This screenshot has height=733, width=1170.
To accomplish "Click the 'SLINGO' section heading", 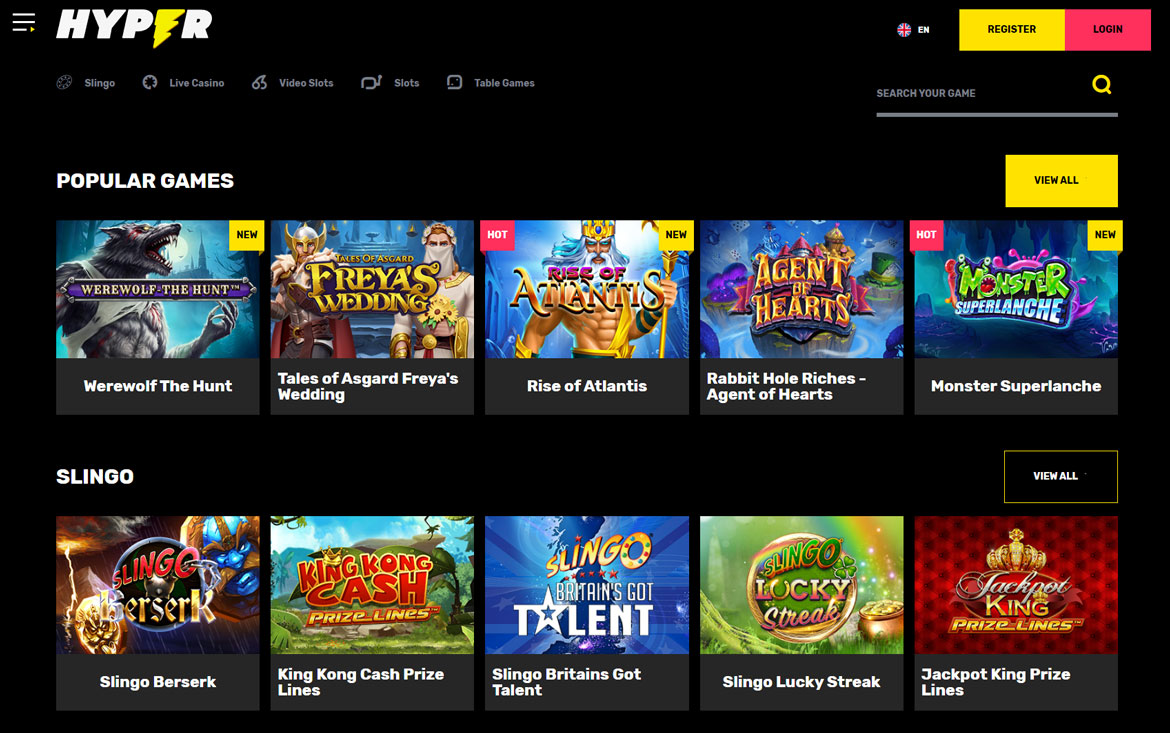I will tap(95, 476).
